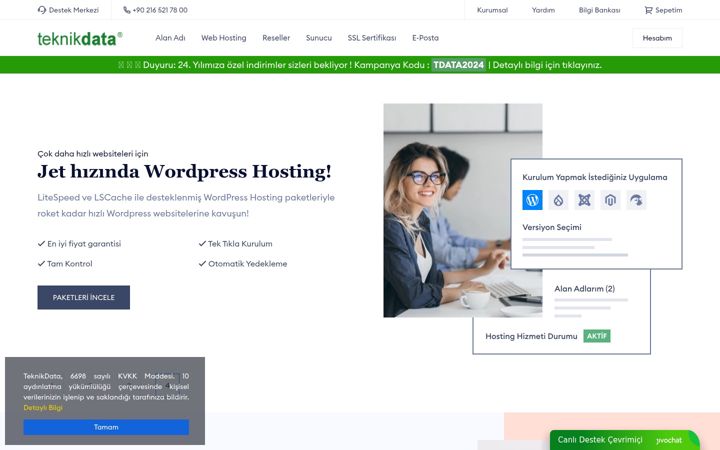The height and width of the screenshot is (450, 720).
Task: Click the TDATA2024 campaign code
Action: click(x=458, y=65)
